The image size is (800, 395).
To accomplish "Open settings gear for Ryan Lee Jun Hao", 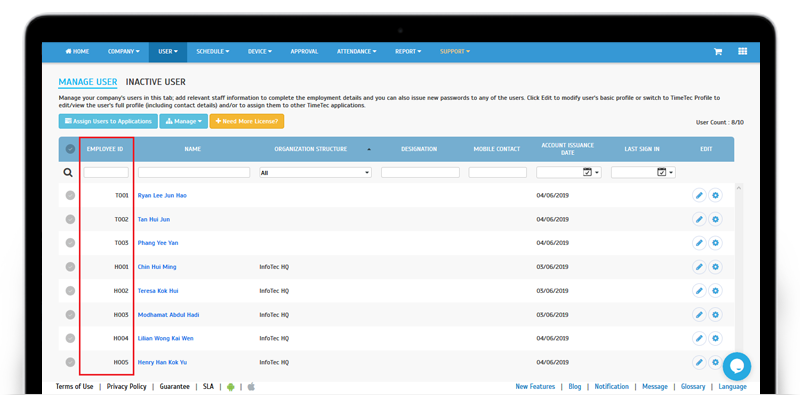I will coord(715,195).
